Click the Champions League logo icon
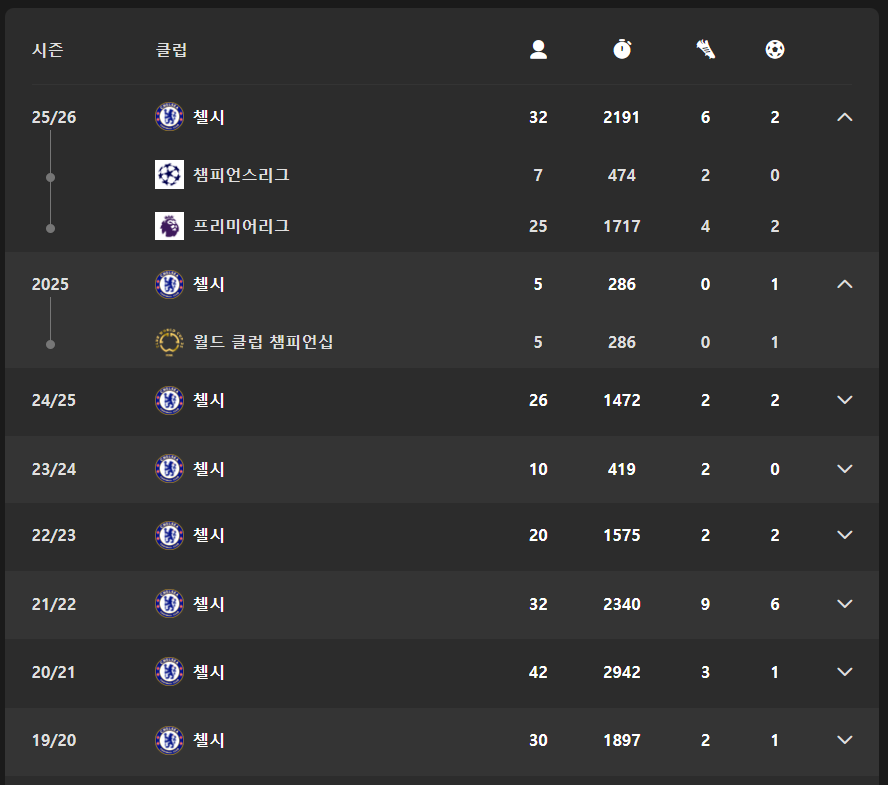 [x=170, y=175]
